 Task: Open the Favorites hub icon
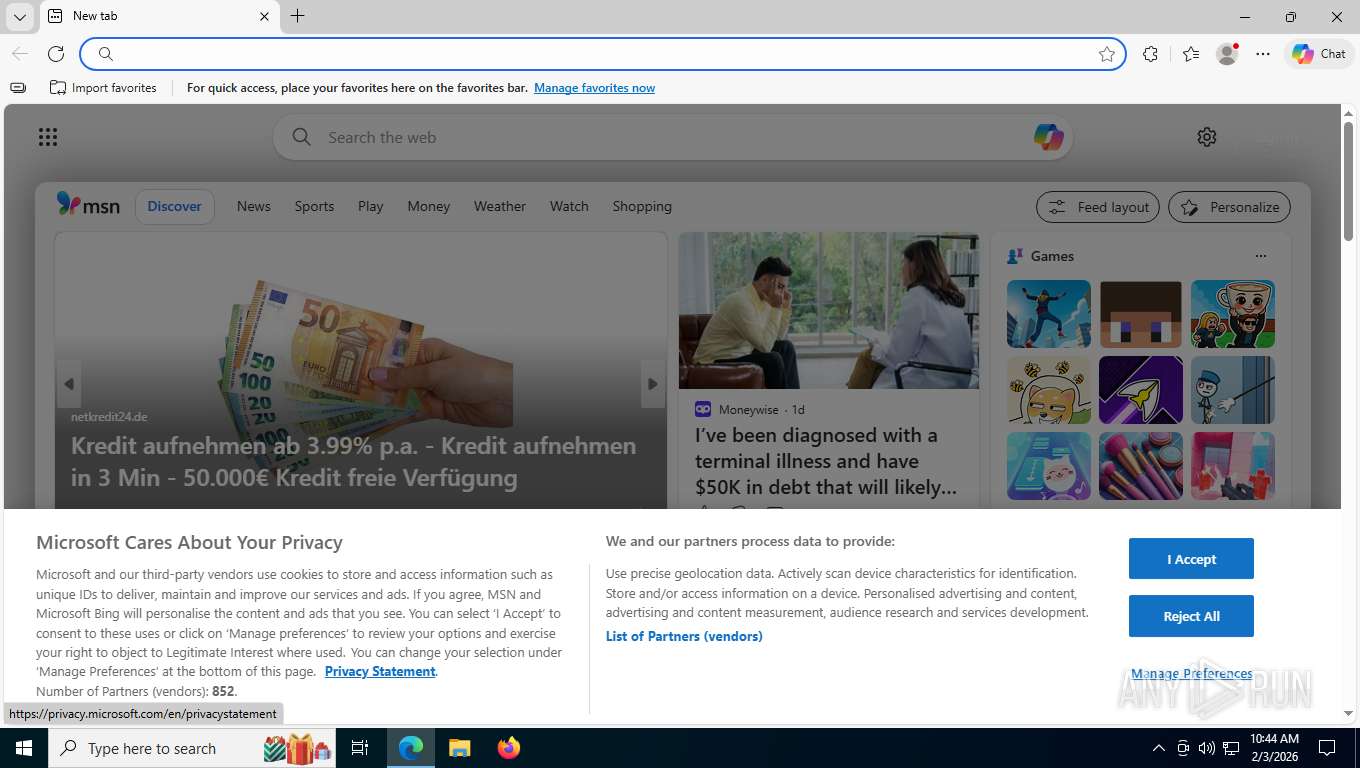point(1190,54)
